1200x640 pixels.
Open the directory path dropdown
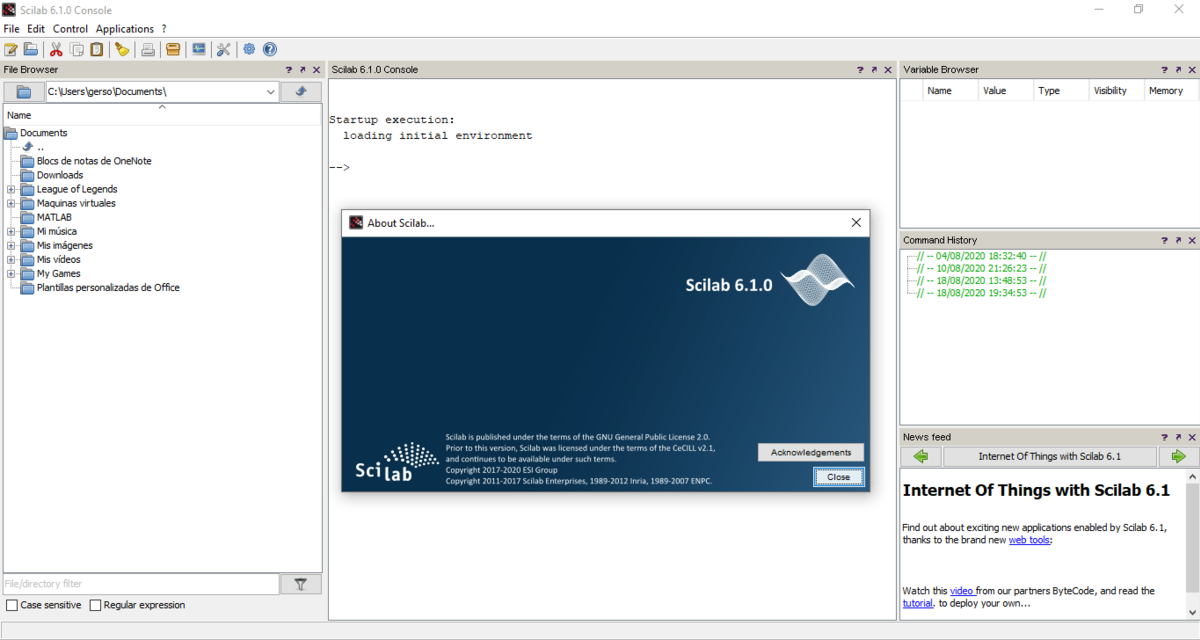click(271, 92)
